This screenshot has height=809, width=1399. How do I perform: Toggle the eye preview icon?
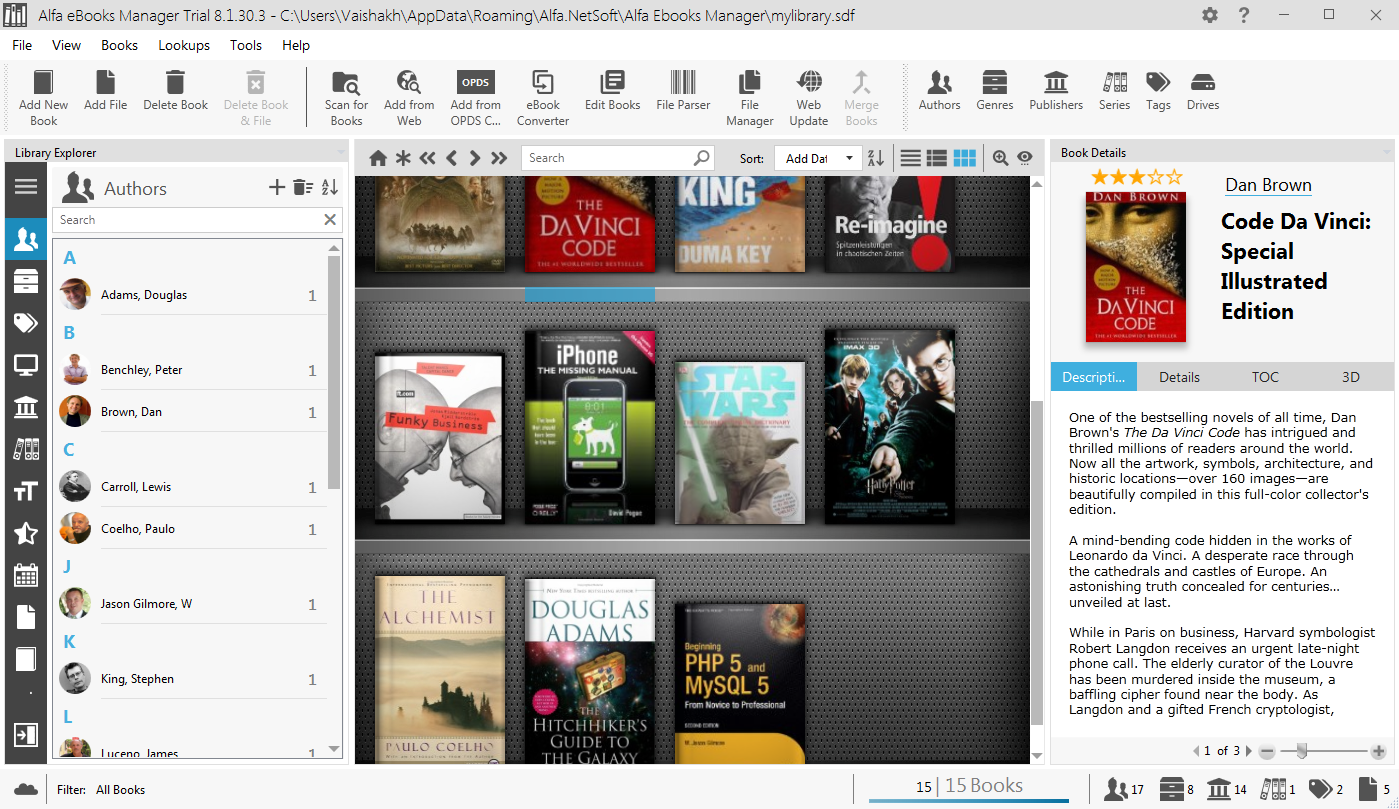1025,158
